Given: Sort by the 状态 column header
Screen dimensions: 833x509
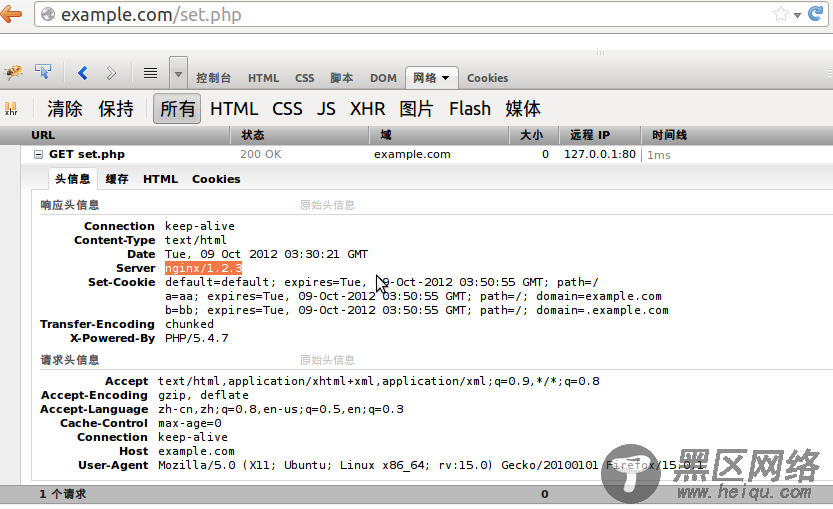Looking at the screenshot, I should pyautogui.click(x=300, y=135).
